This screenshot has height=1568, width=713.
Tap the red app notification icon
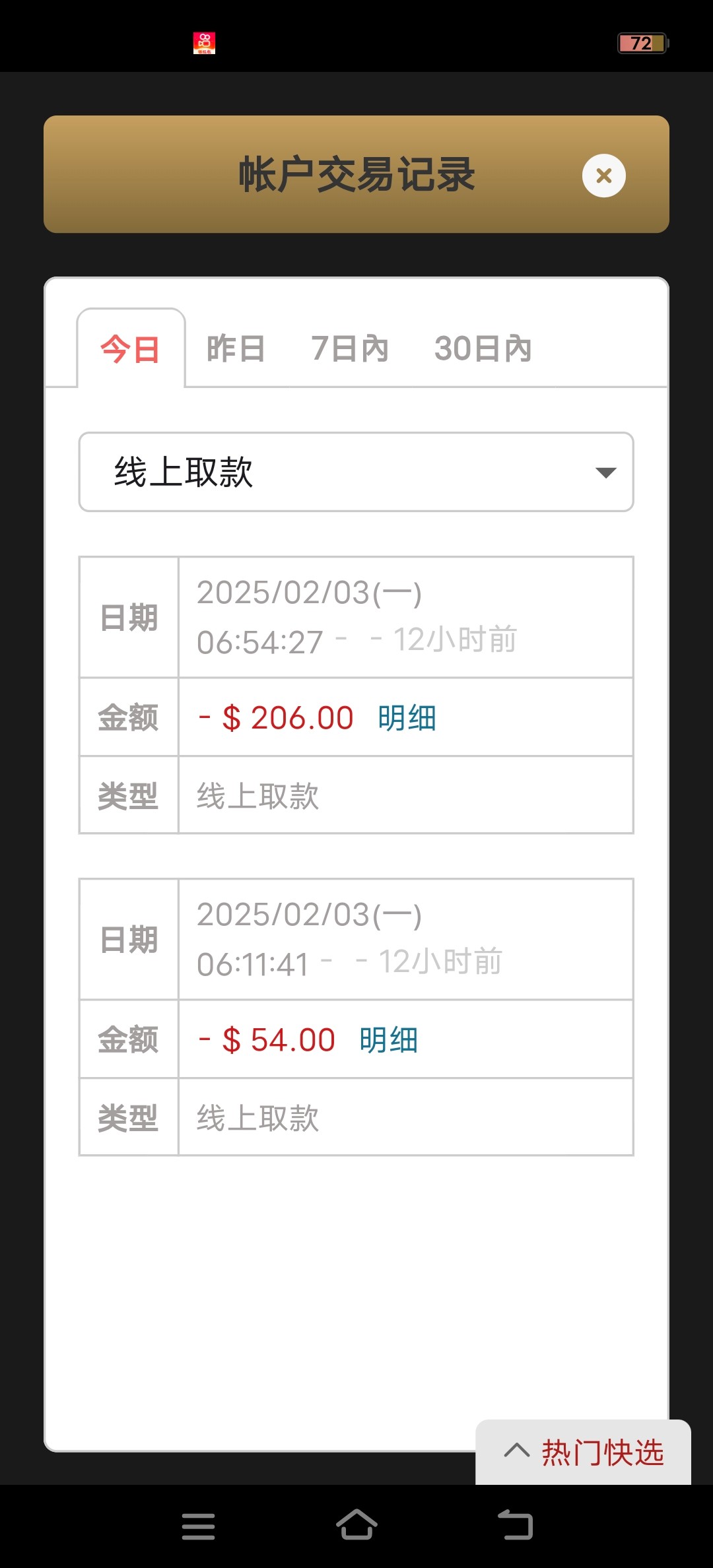(204, 43)
